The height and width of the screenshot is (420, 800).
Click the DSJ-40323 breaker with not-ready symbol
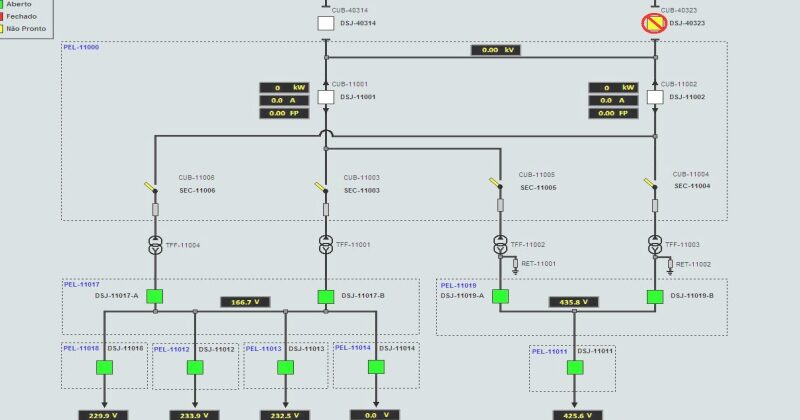pos(655,22)
